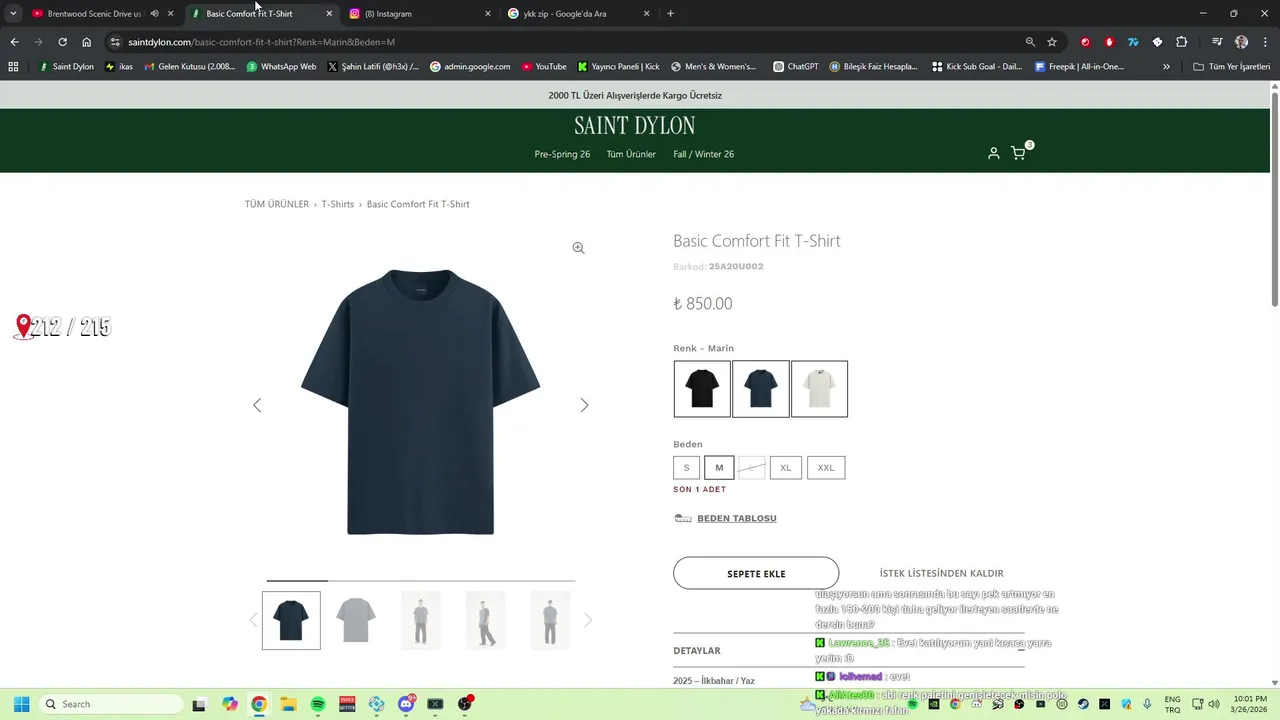Click the image zoom magnifier icon
The image size is (1280, 720).
pyautogui.click(x=578, y=248)
